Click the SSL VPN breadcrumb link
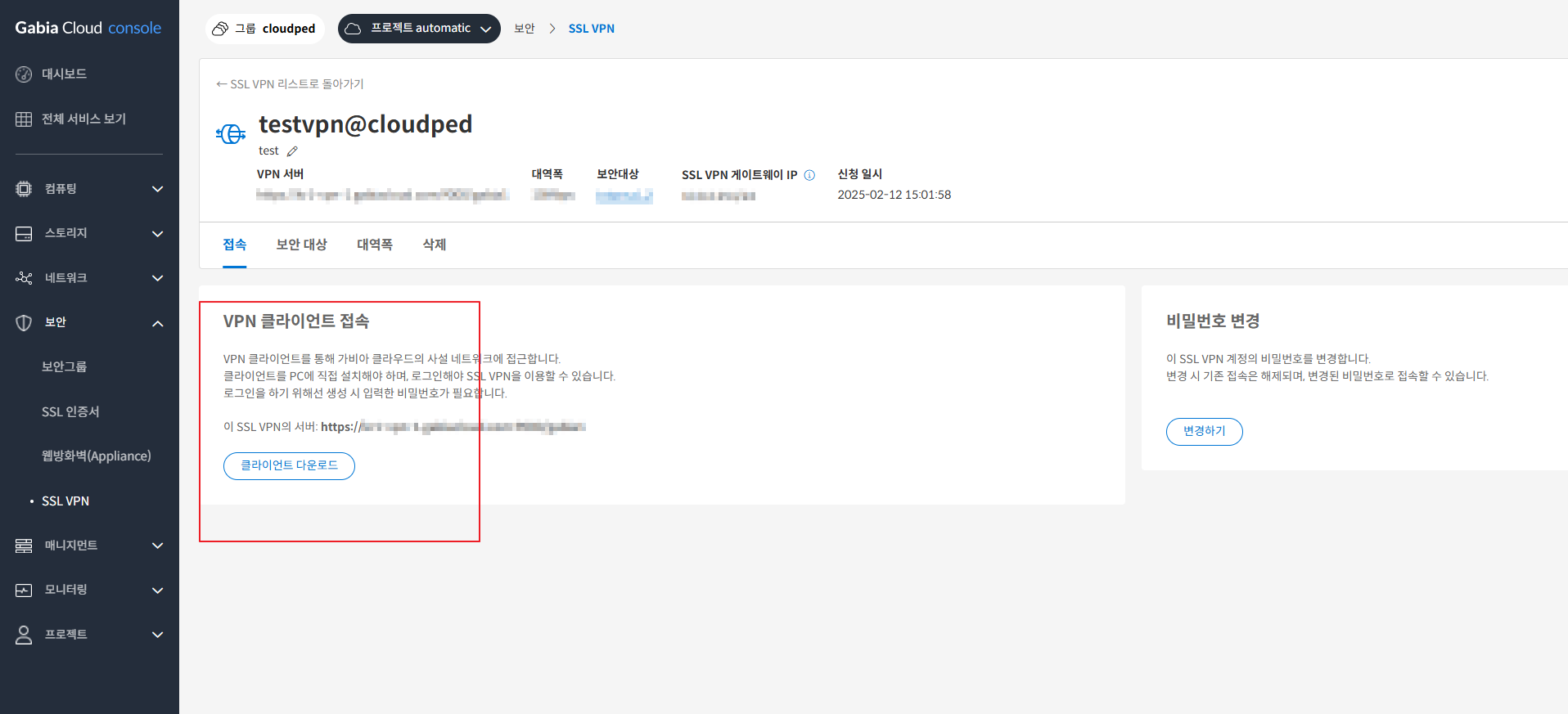This screenshot has height=714, width=1568. pos(592,29)
